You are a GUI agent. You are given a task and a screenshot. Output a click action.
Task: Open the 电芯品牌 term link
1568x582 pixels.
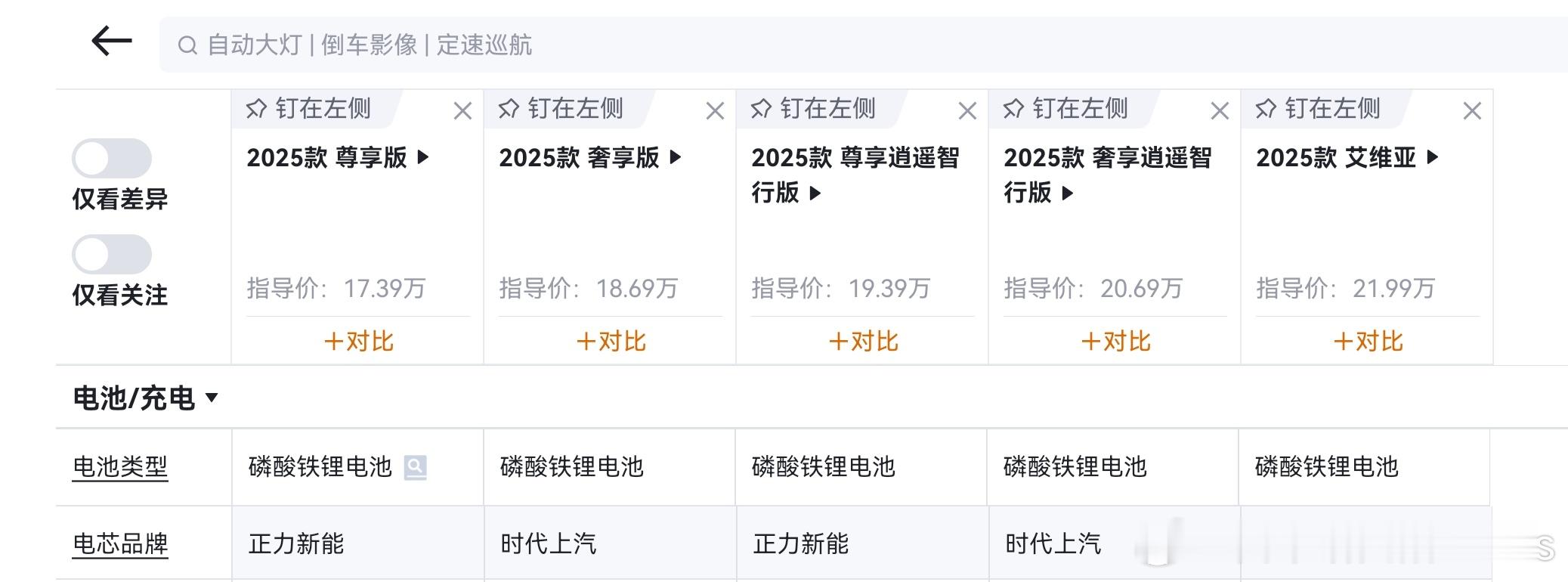120,543
